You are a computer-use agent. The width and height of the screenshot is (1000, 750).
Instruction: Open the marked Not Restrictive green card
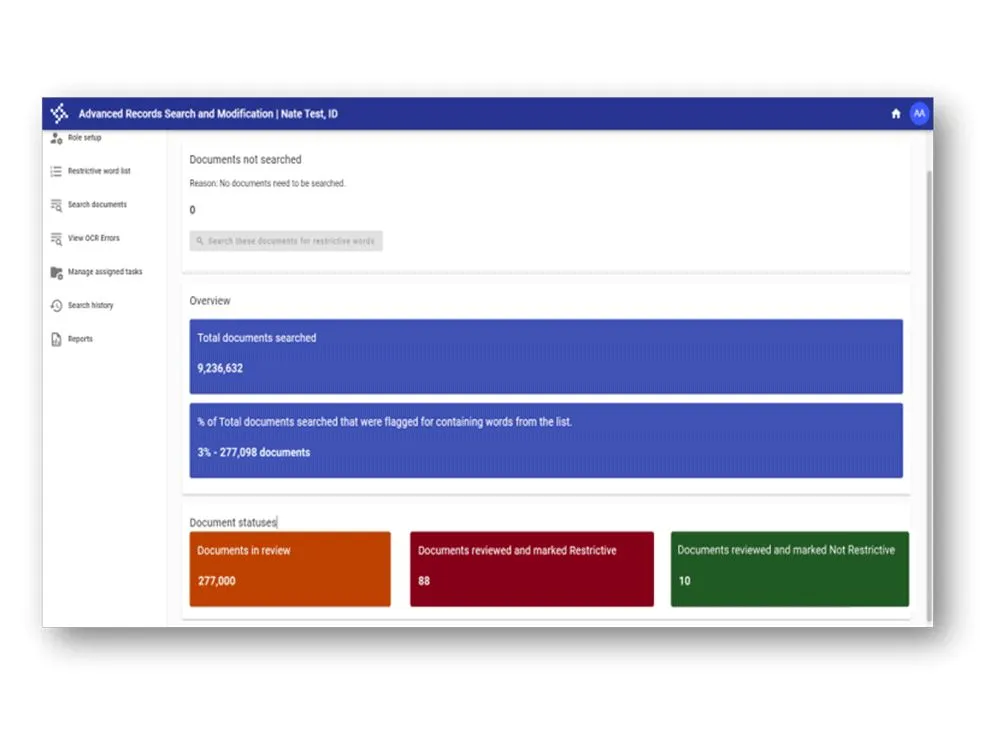coord(789,569)
